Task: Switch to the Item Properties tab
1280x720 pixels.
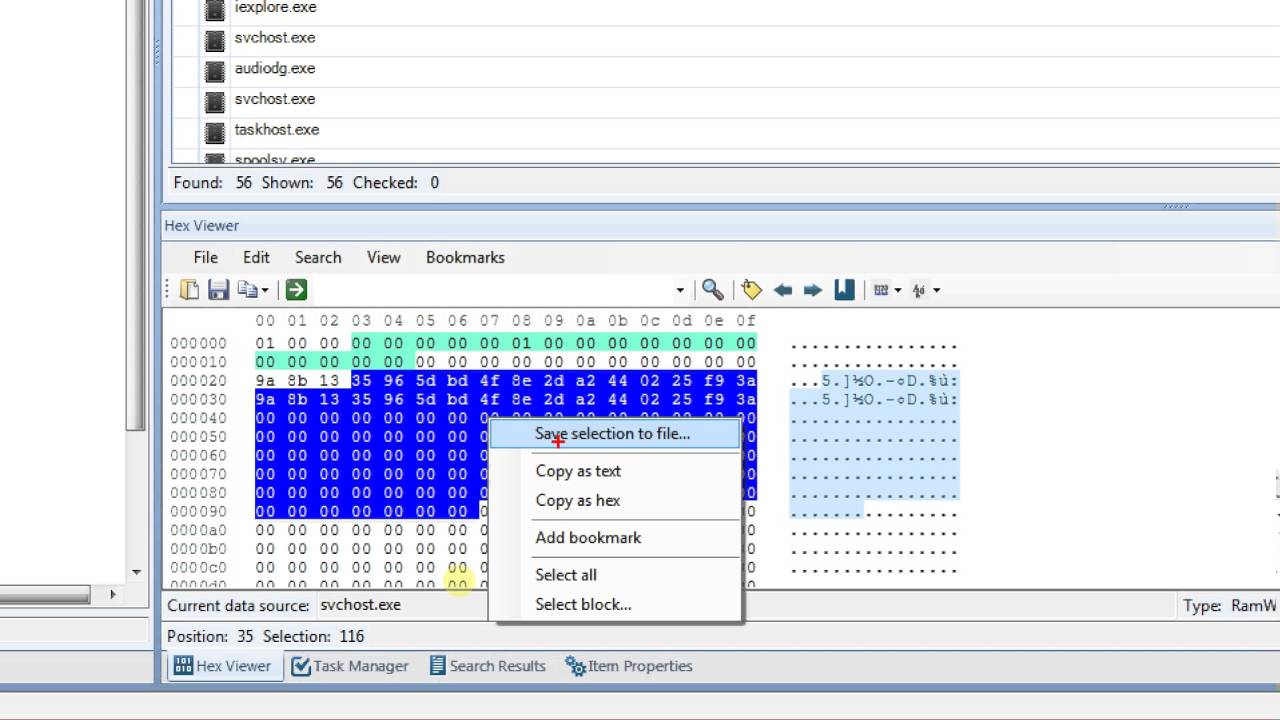Action: click(629, 666)
